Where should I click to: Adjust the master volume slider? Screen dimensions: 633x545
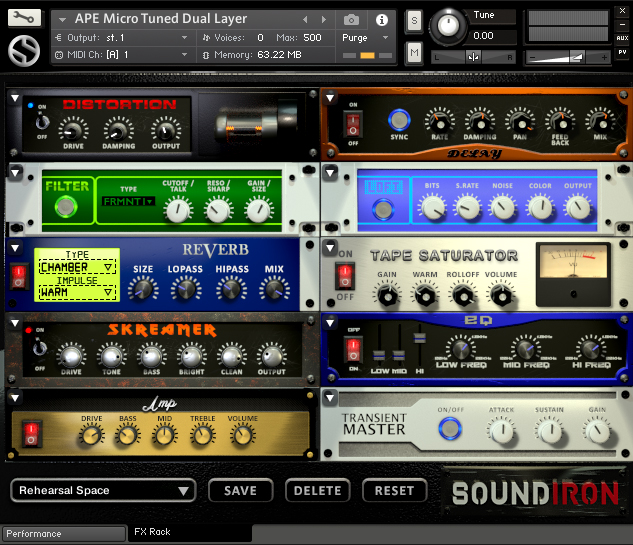[x=568, y=57]
